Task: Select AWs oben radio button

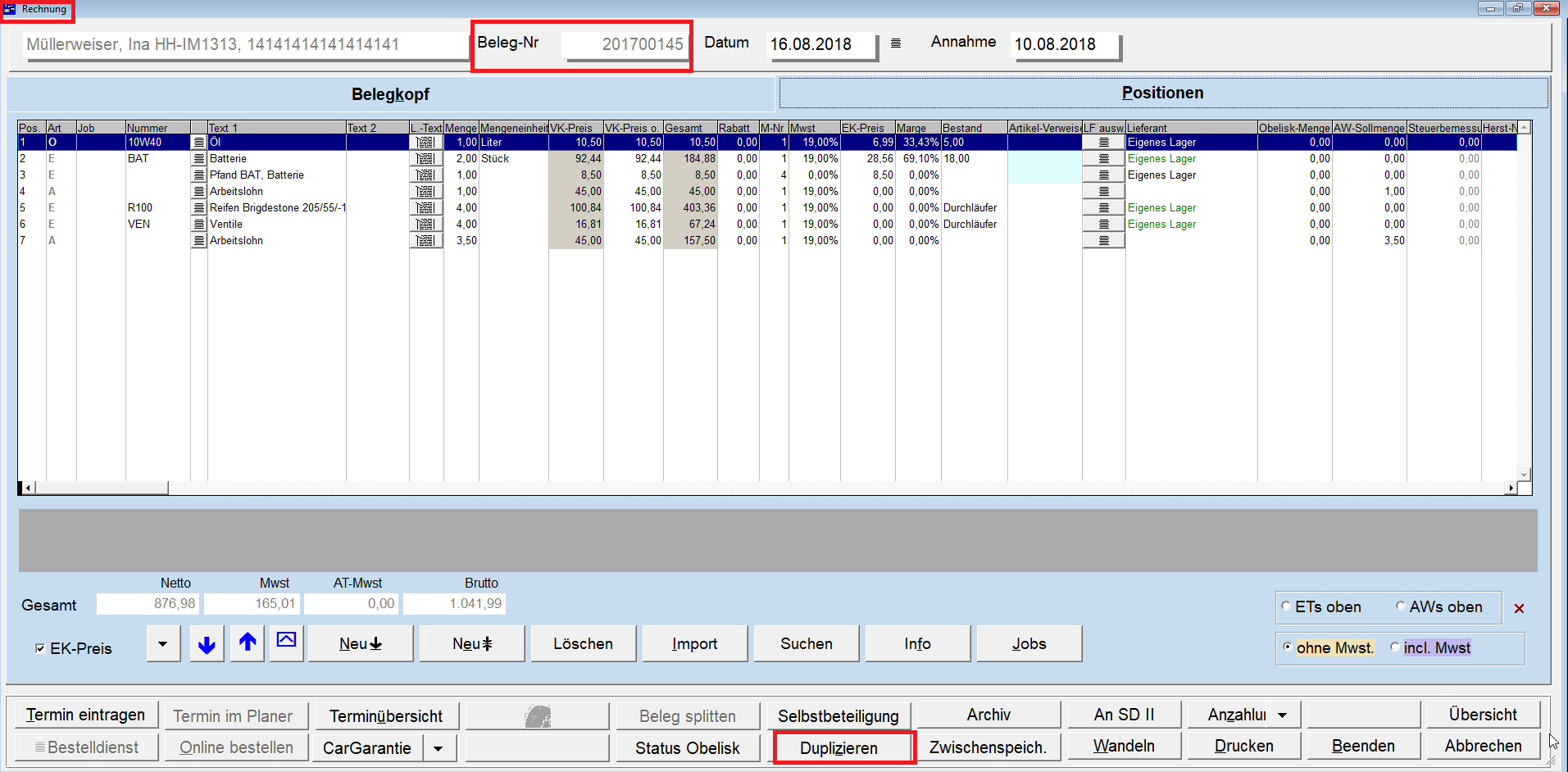Action: 1400,606
